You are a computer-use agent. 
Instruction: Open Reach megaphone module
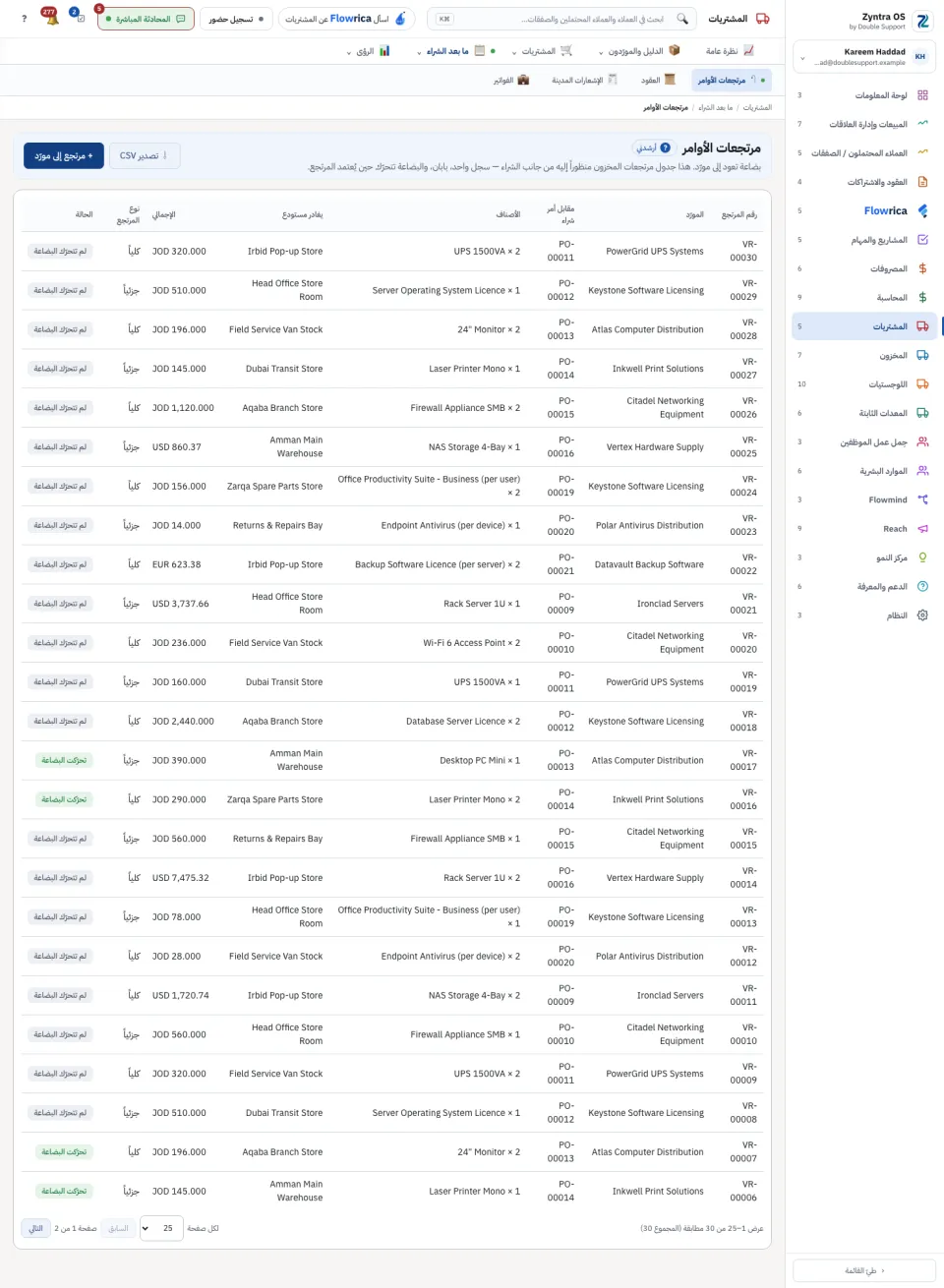point(864,529)
